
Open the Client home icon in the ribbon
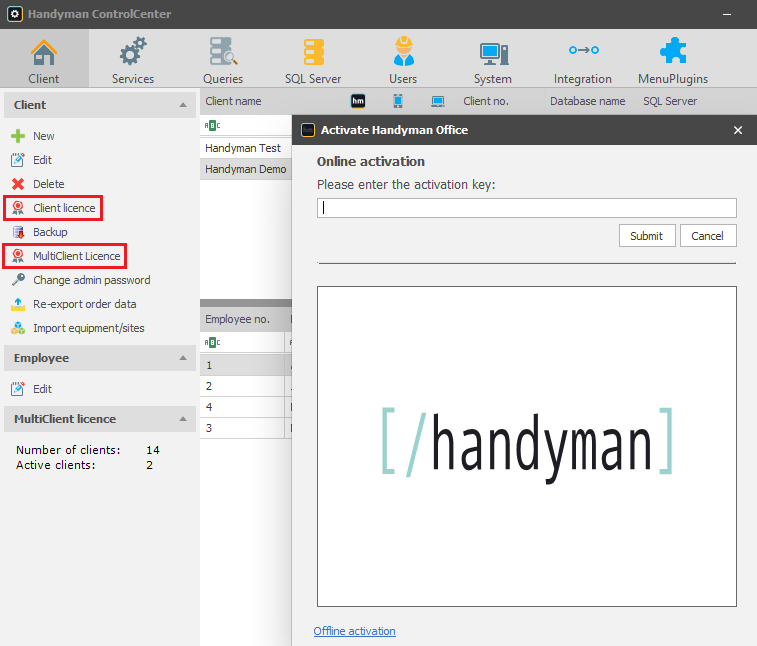coord(43,52)
